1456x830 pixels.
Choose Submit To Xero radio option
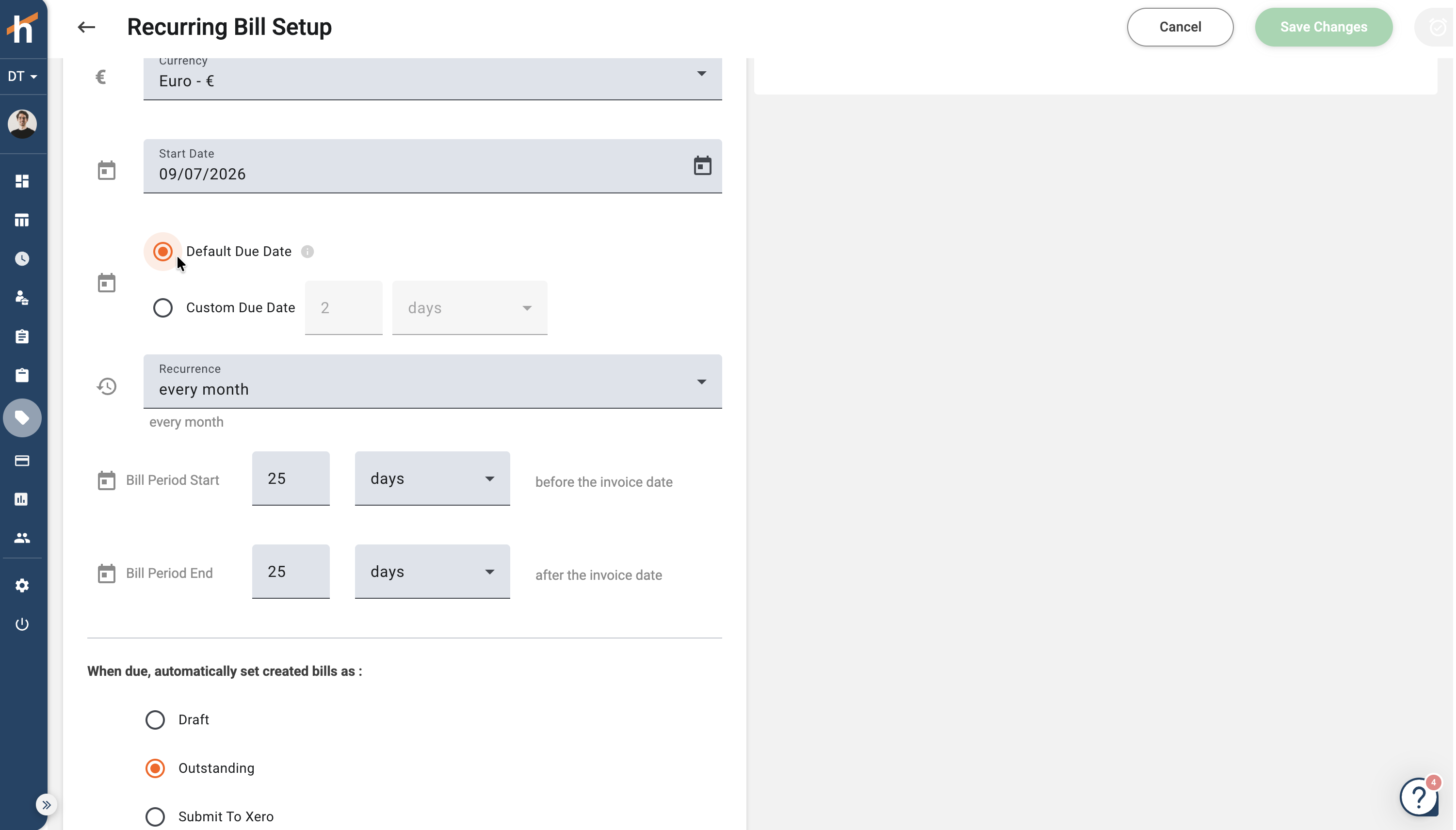(155, 817)
